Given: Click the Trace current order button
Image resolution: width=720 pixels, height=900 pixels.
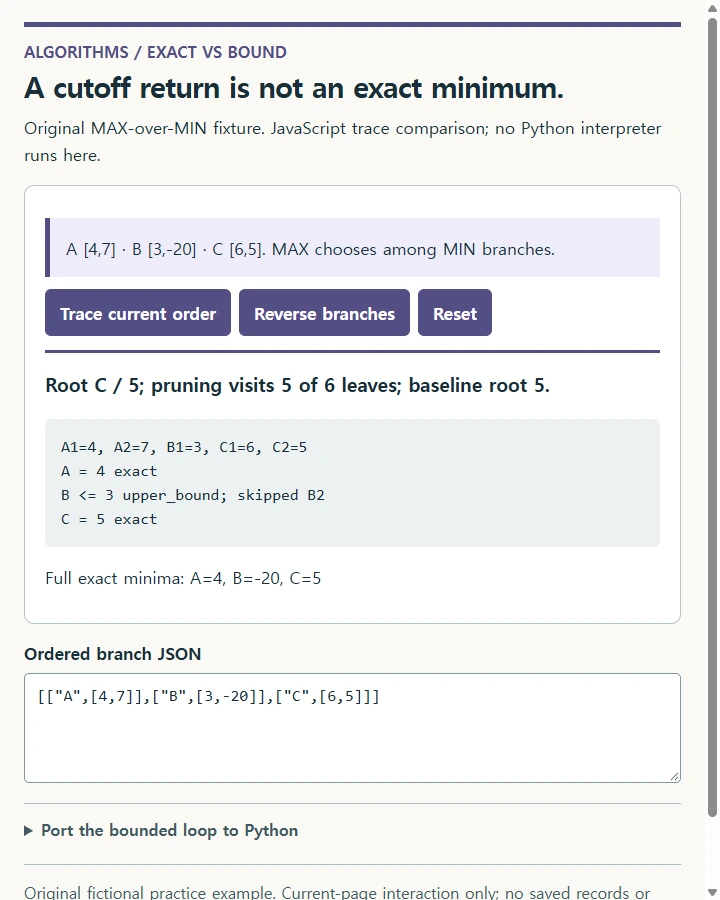Looking at the screenshot, I should [x=138, y=313].
